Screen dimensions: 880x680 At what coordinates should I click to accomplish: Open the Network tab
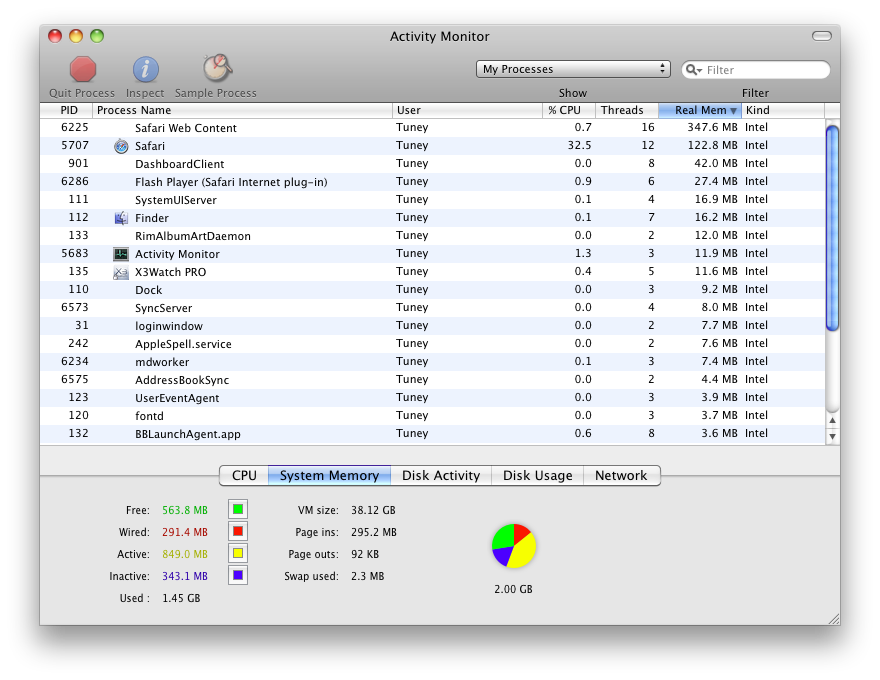coord(621,475)
